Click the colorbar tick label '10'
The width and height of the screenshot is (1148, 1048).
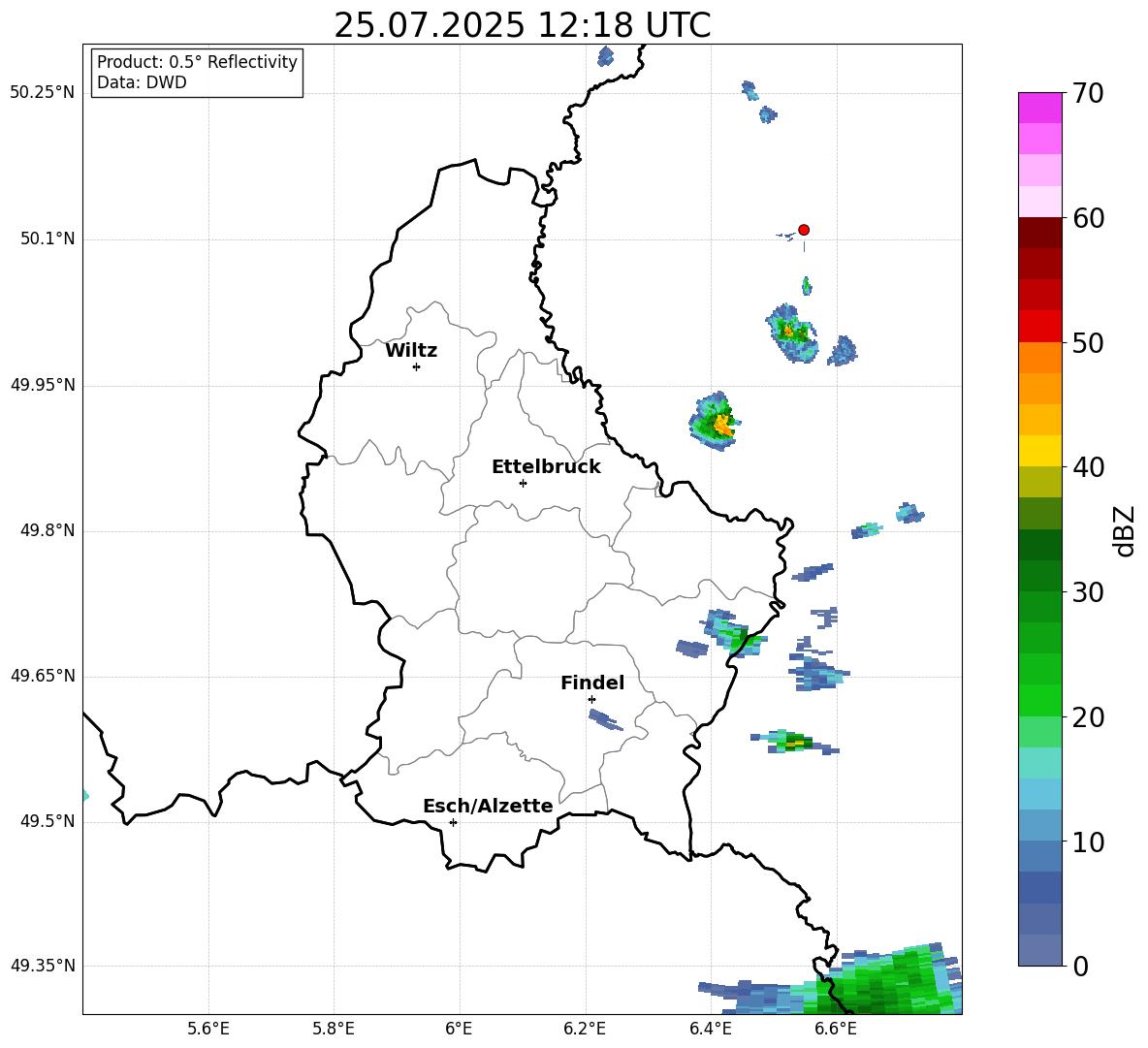click(1087, 842)
